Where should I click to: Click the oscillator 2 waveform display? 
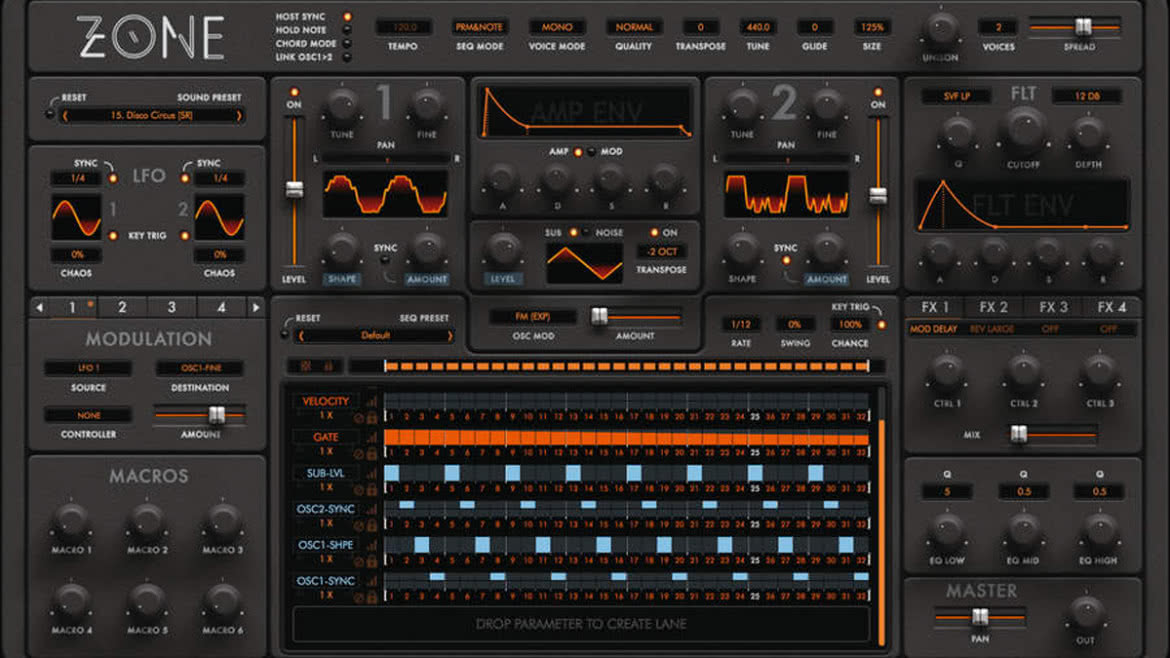pyautogui.click(x=786, y=194)
